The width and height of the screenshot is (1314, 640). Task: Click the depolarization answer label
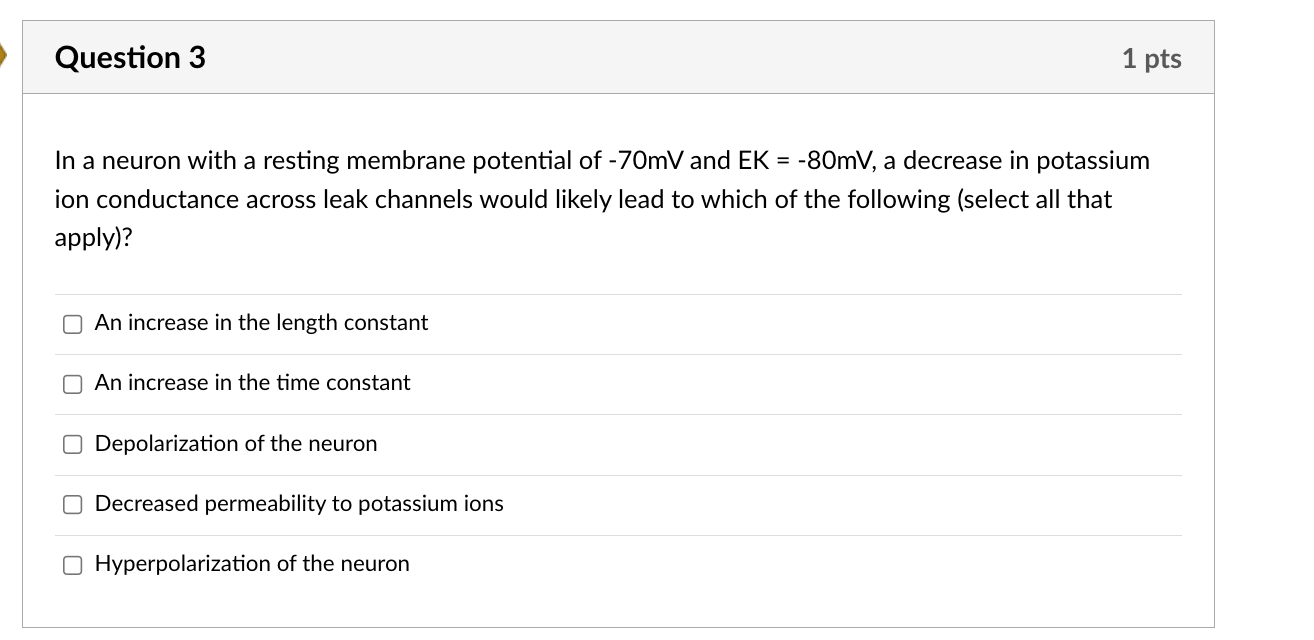coord(235,443)
